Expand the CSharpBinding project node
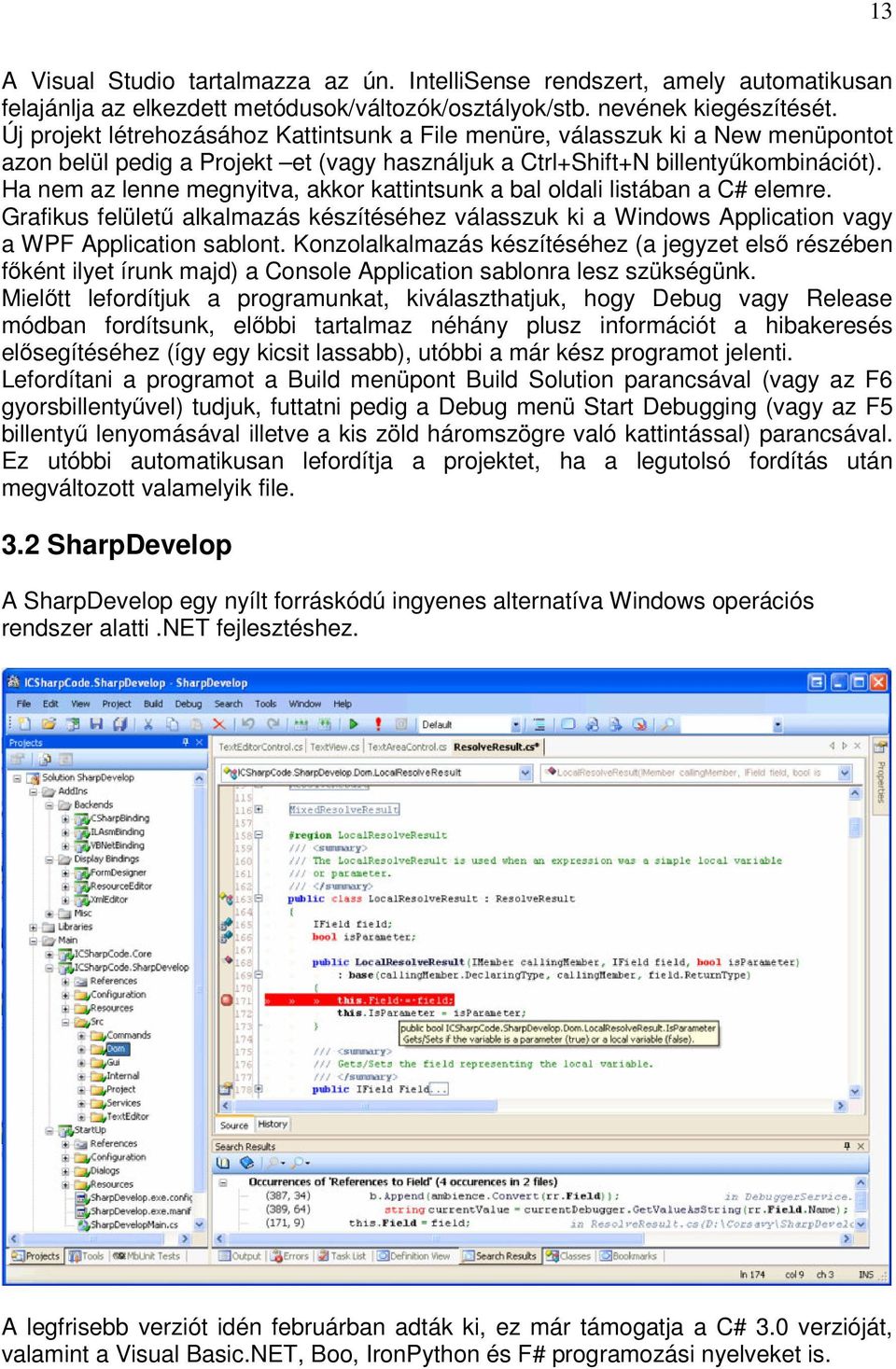896x1369 pixels. [65, 818]
